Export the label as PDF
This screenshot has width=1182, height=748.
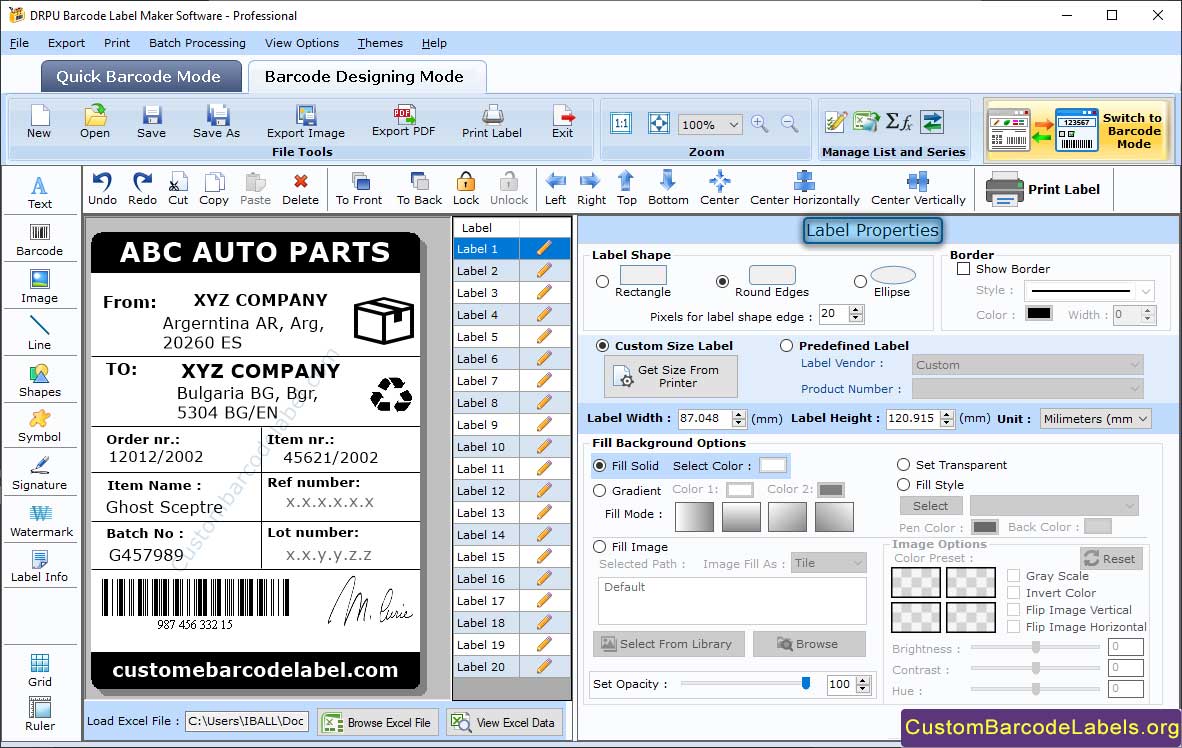(x=403, y=121)
